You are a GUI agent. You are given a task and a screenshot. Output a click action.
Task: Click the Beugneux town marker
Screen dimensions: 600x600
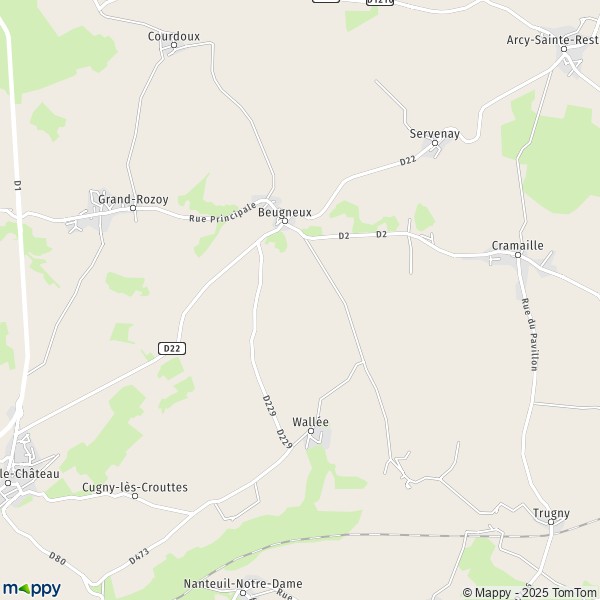[x=285, y=221]
